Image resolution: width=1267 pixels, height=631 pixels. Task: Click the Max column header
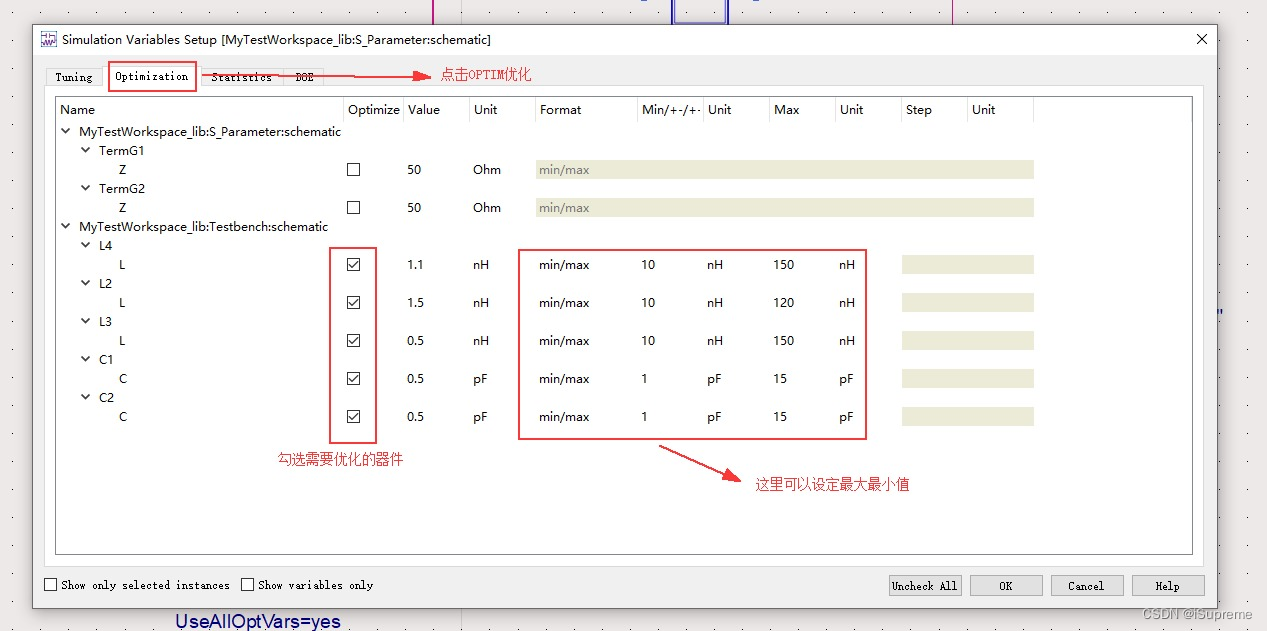[x=802, y=110]
